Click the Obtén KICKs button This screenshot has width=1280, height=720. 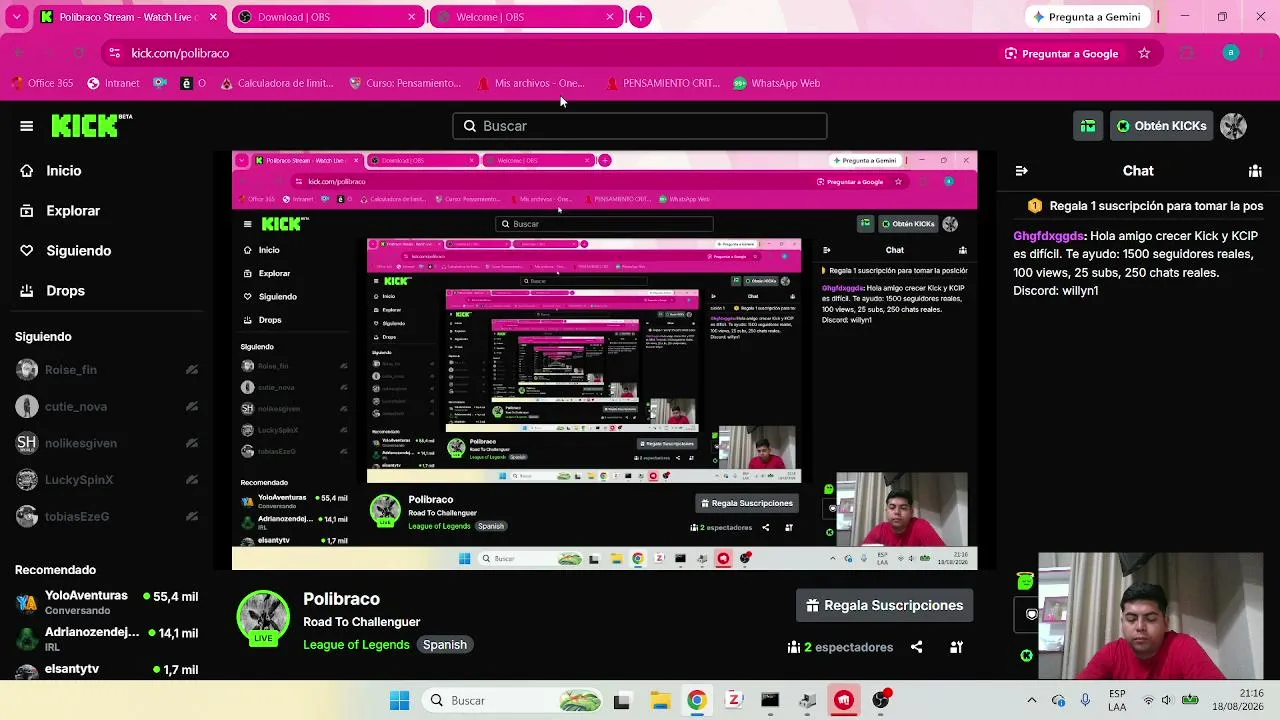coord(1161,126)
